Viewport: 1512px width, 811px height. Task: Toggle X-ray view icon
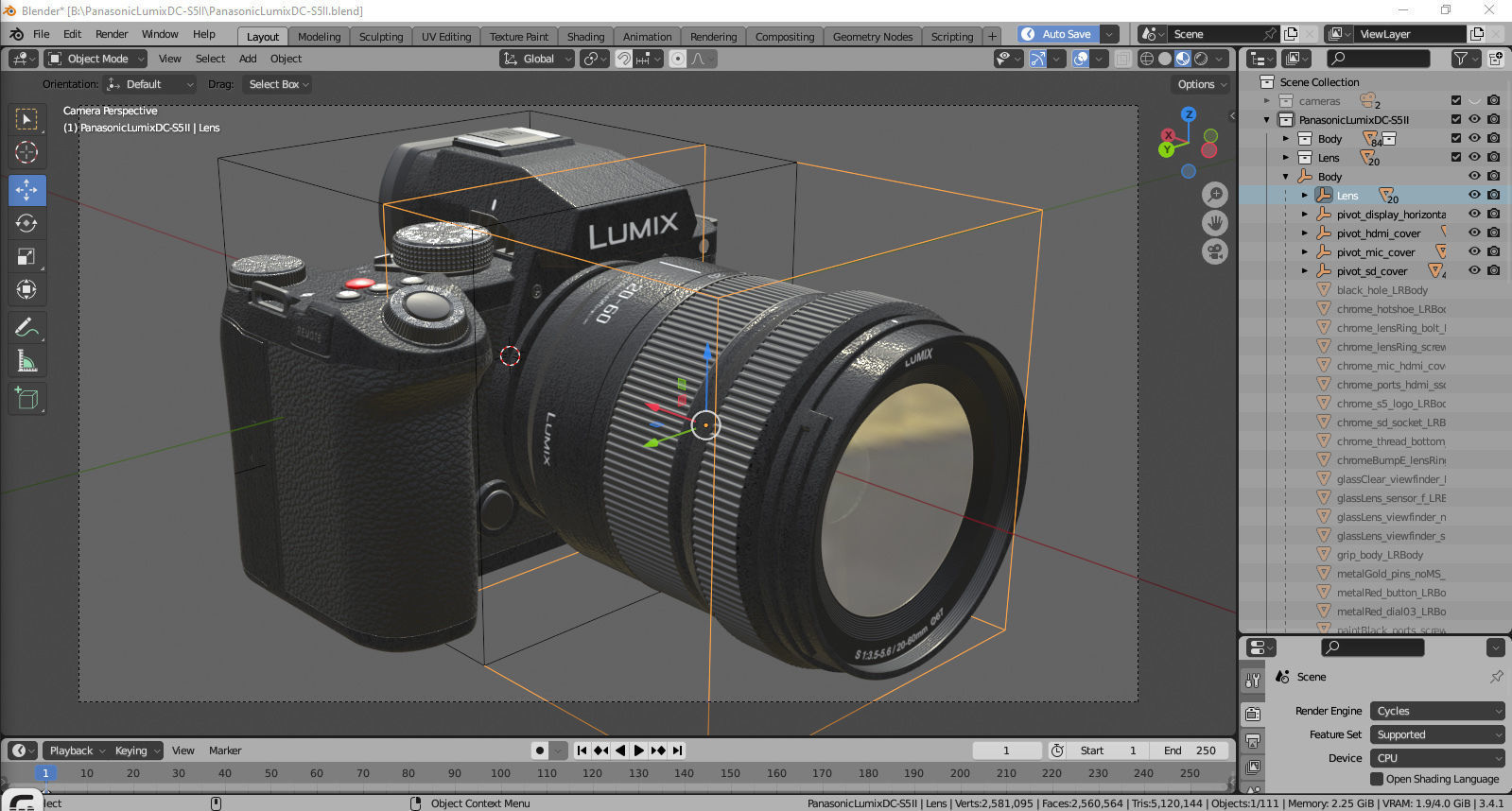[1122, 59]
